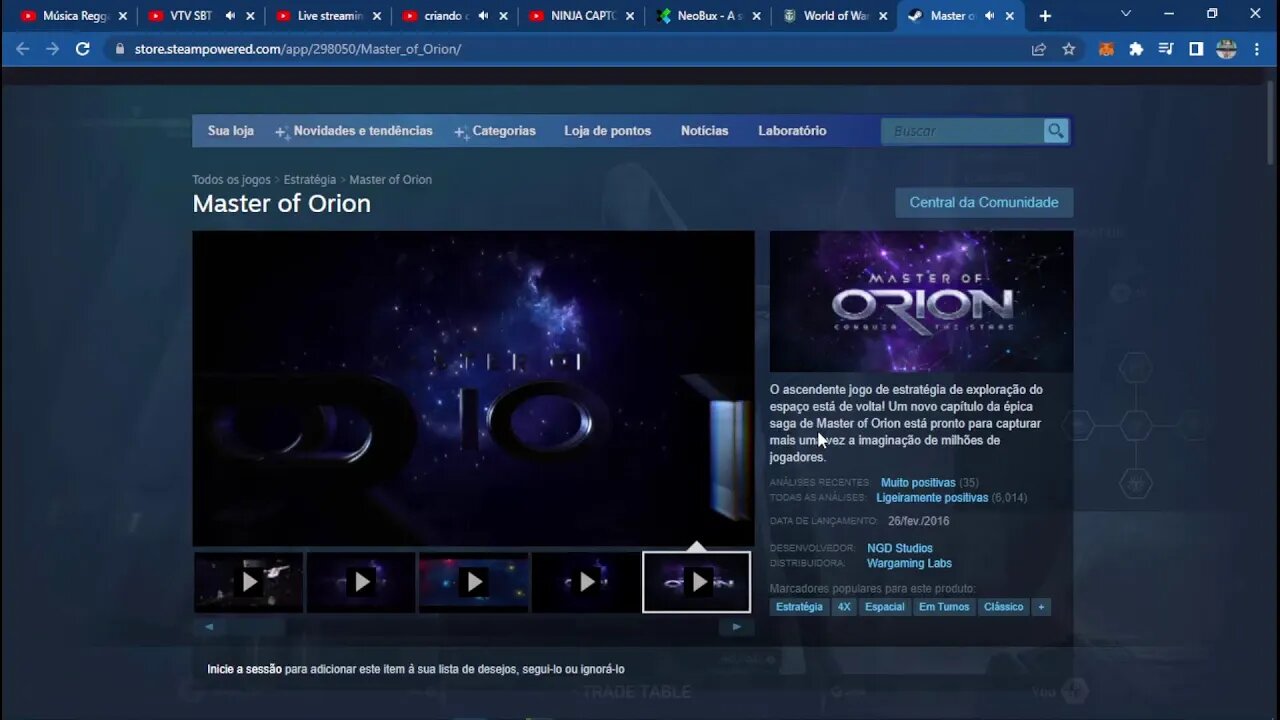Click the Steam search magnifier icon
Image resolution: width=1280 pixels, height=720 pixels.
1056,131
